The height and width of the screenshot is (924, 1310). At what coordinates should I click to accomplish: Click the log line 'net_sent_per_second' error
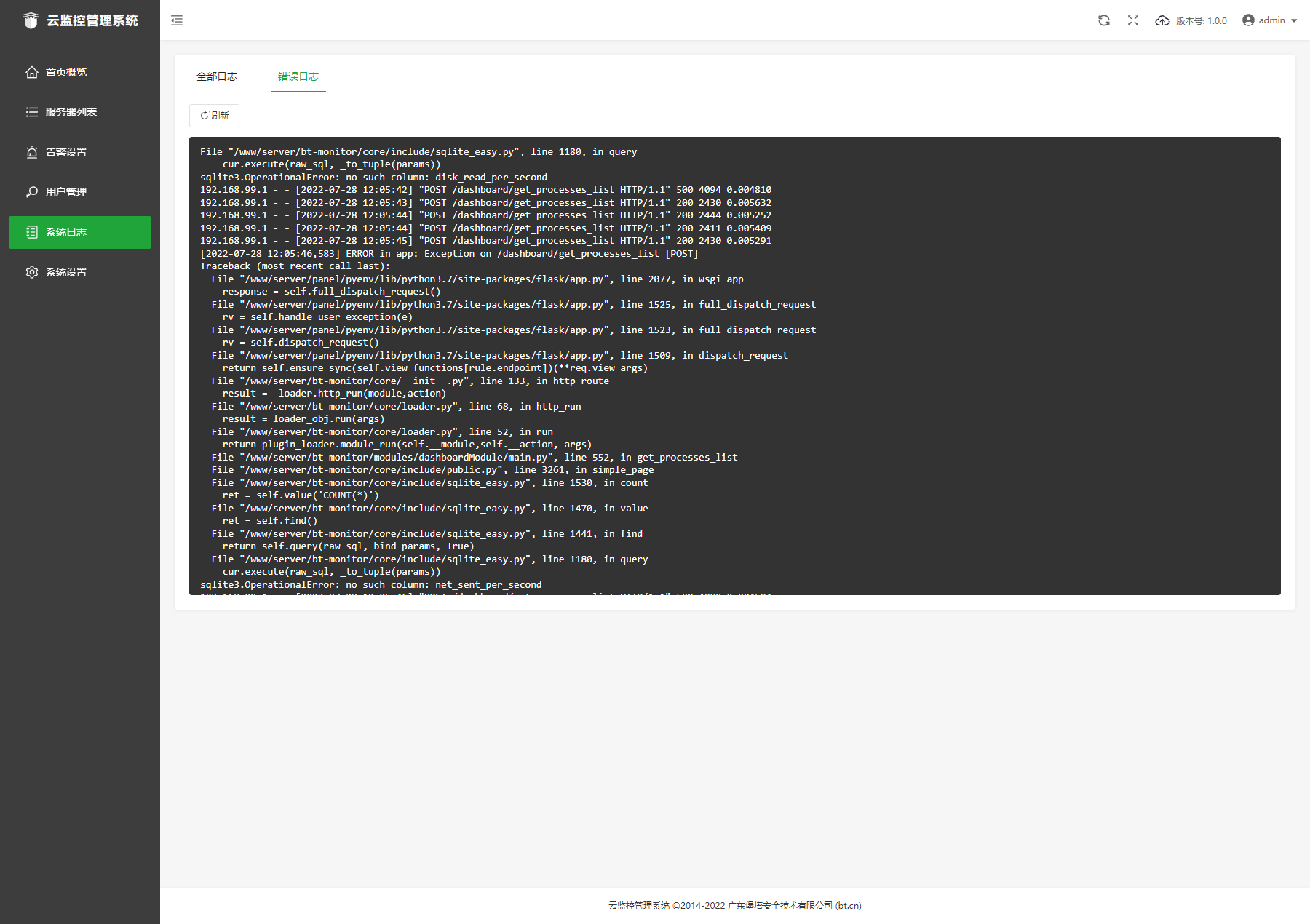coord(370,585)
